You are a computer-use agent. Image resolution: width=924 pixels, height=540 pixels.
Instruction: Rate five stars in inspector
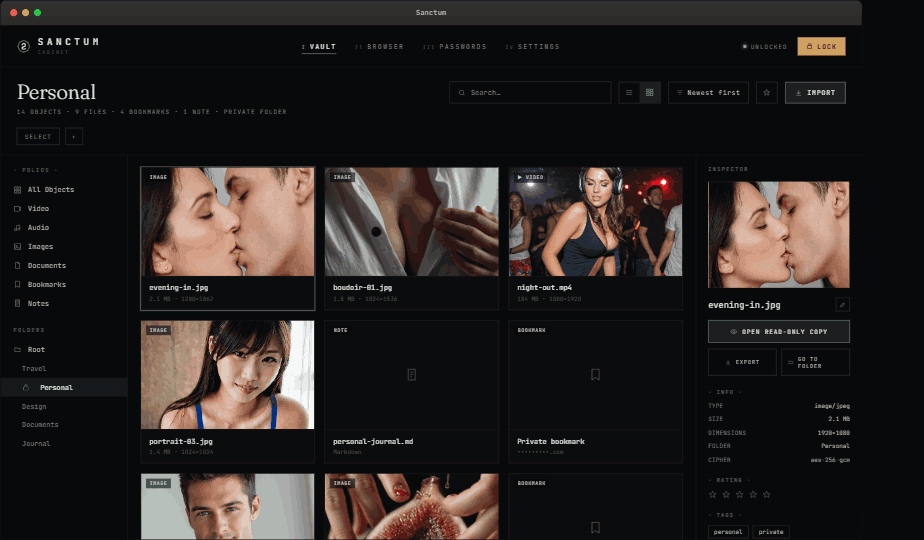(767, 495)
